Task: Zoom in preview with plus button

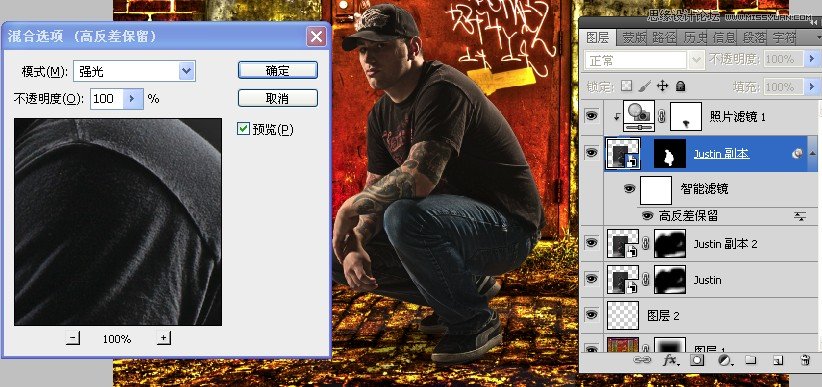Action: (164, 338)
